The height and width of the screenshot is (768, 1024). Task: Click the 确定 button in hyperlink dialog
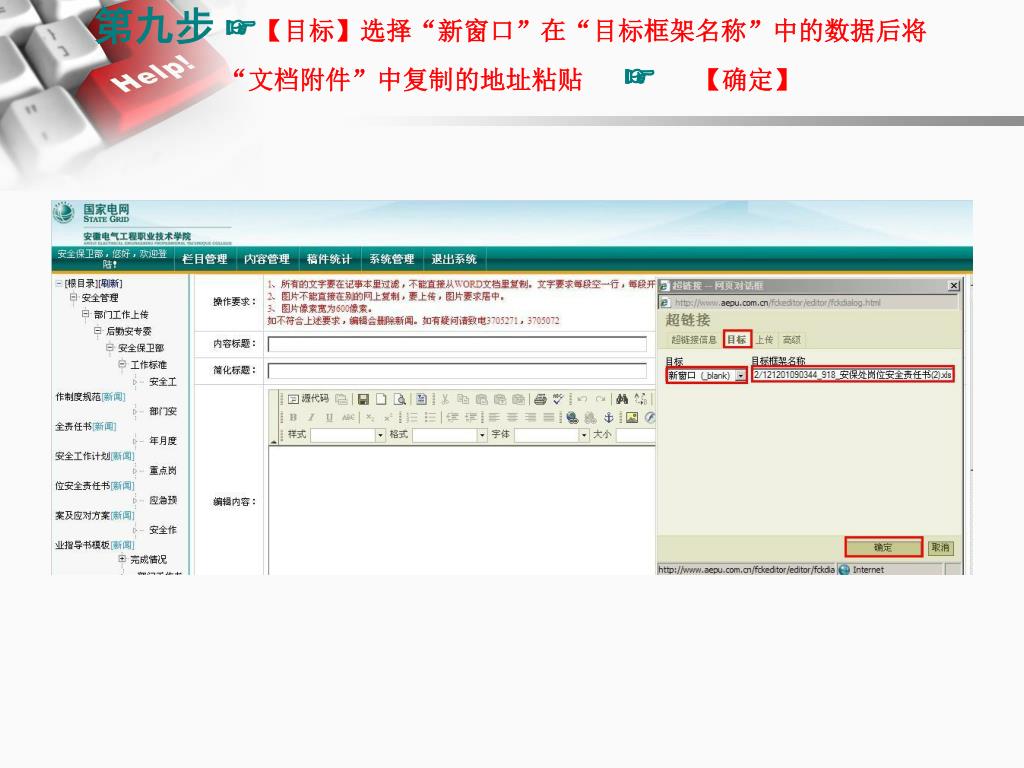pos(884,547)
